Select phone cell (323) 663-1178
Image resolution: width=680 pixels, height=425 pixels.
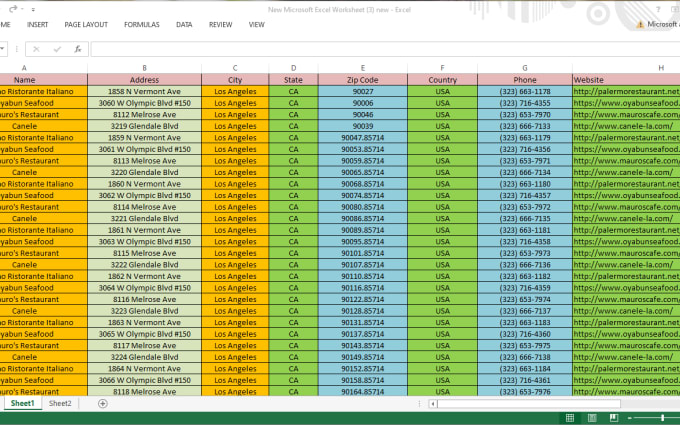525,92
